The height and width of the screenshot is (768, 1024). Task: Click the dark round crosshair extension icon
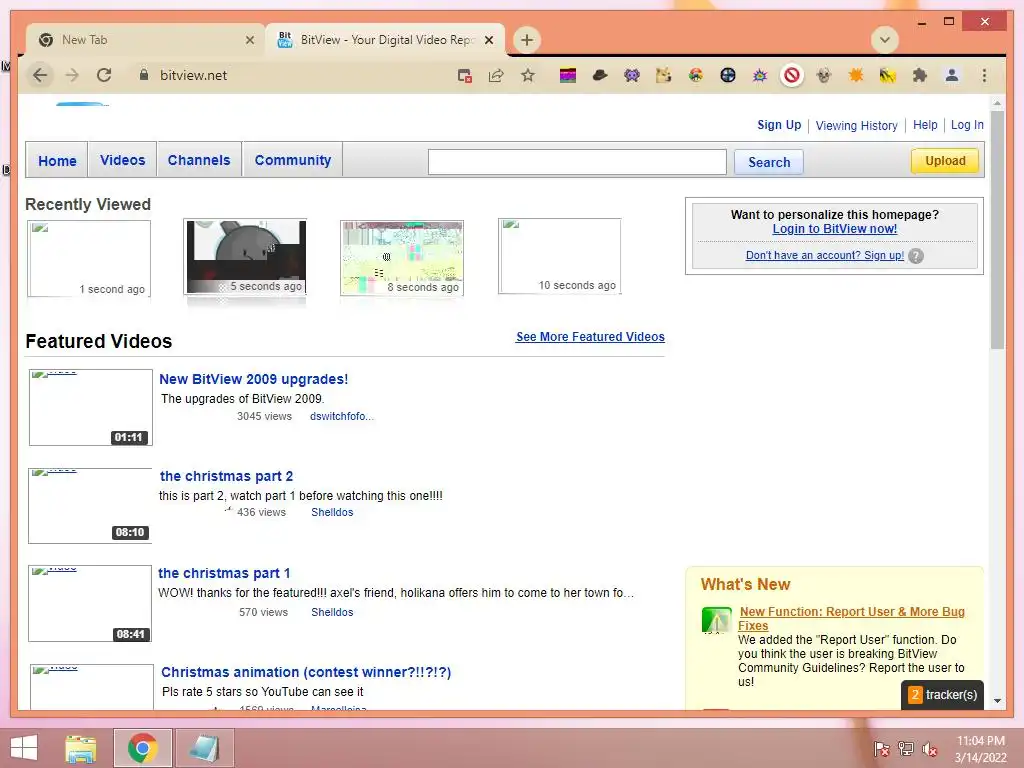[728, 76]
